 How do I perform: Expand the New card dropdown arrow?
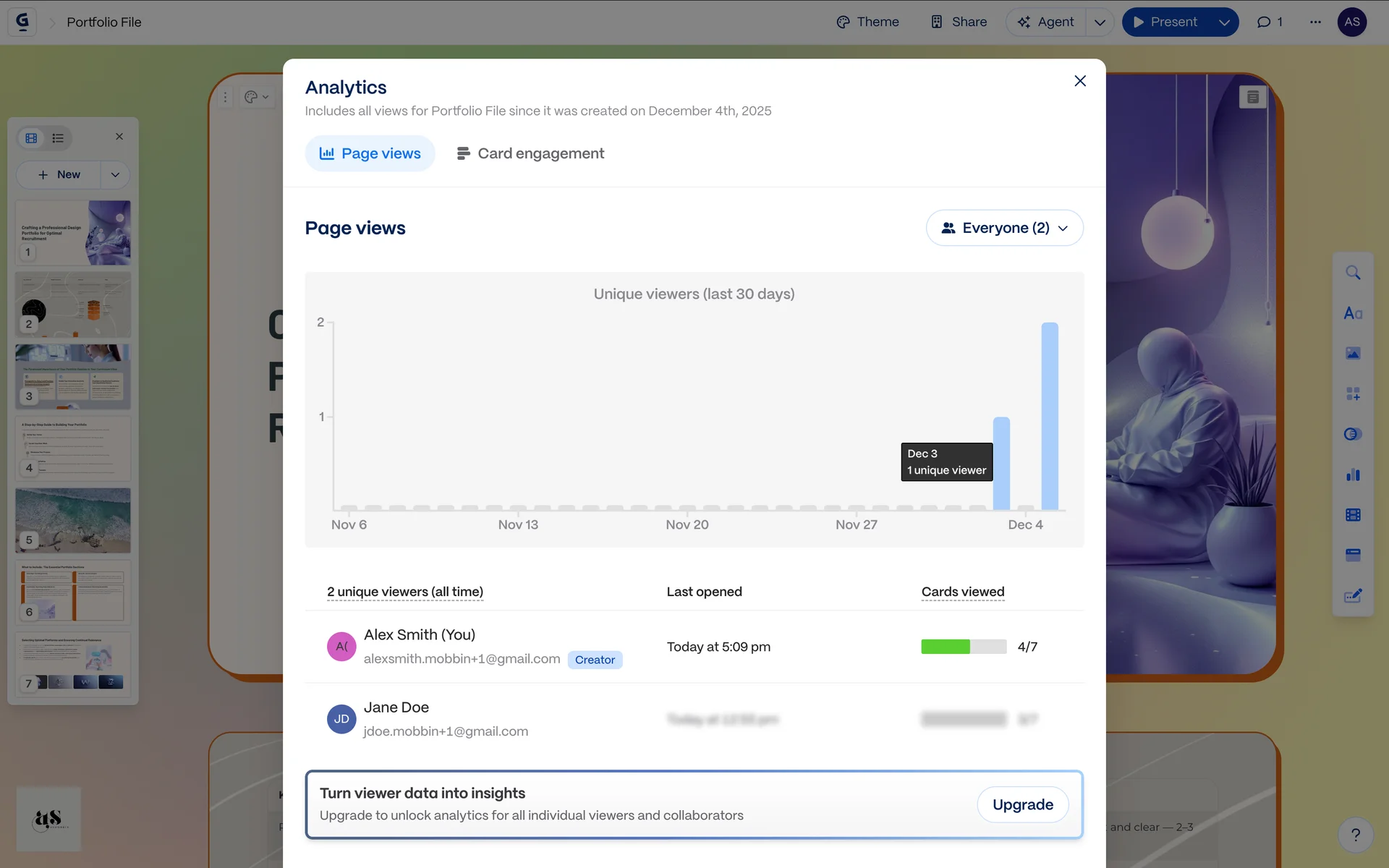click(115, 174)
